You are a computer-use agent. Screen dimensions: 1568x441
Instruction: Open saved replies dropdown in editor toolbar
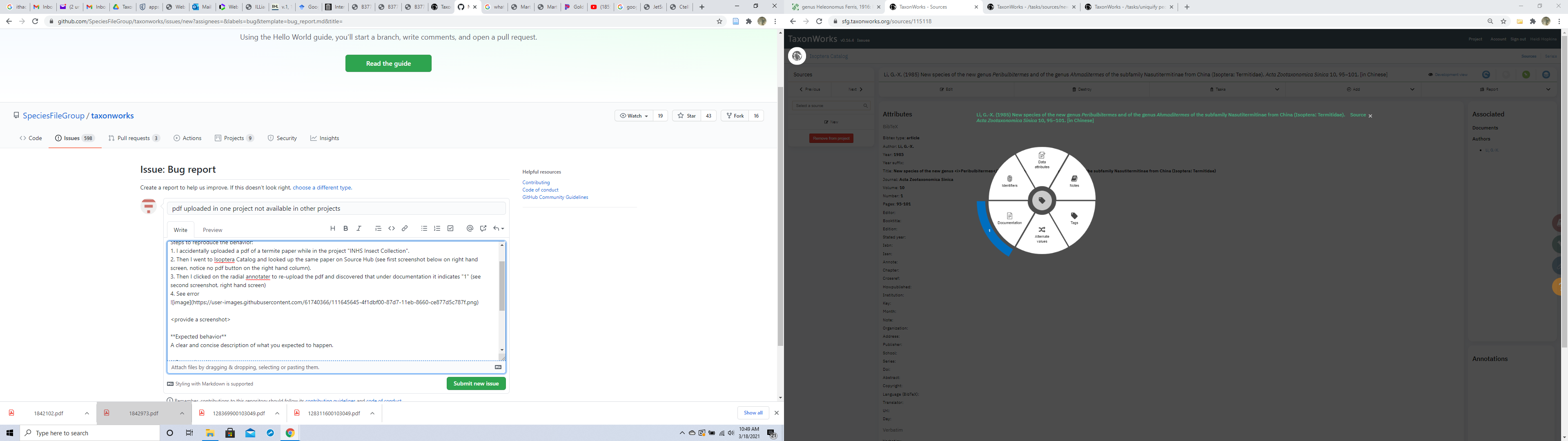pos(499,228)
